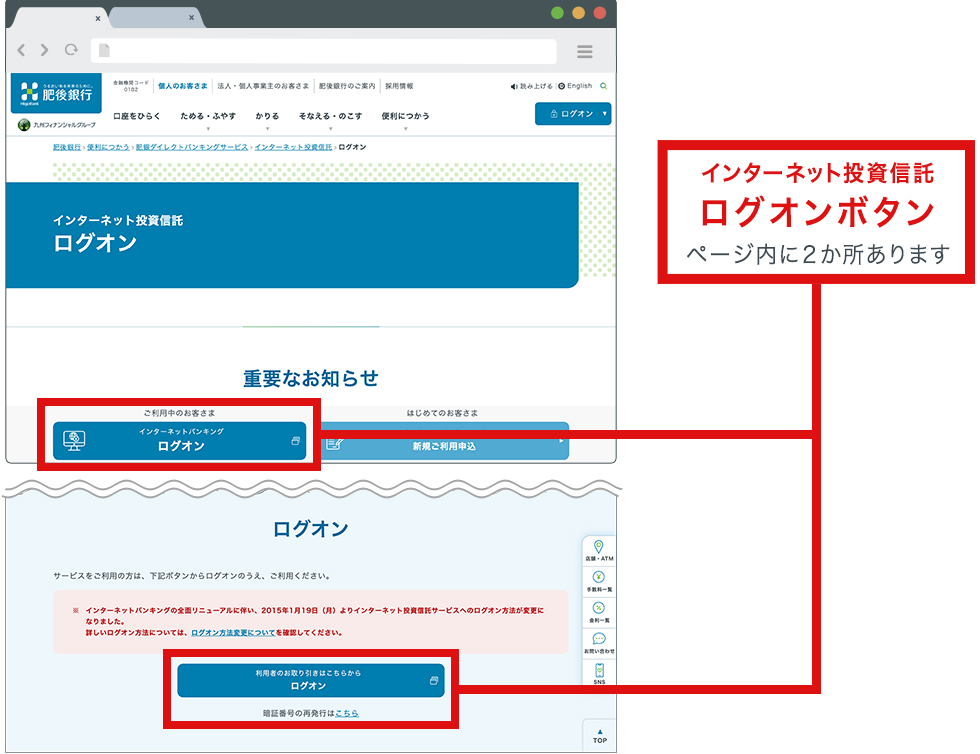The image size is (980, 754).
Task: Click the browser forward arrow
Action: 44,50
